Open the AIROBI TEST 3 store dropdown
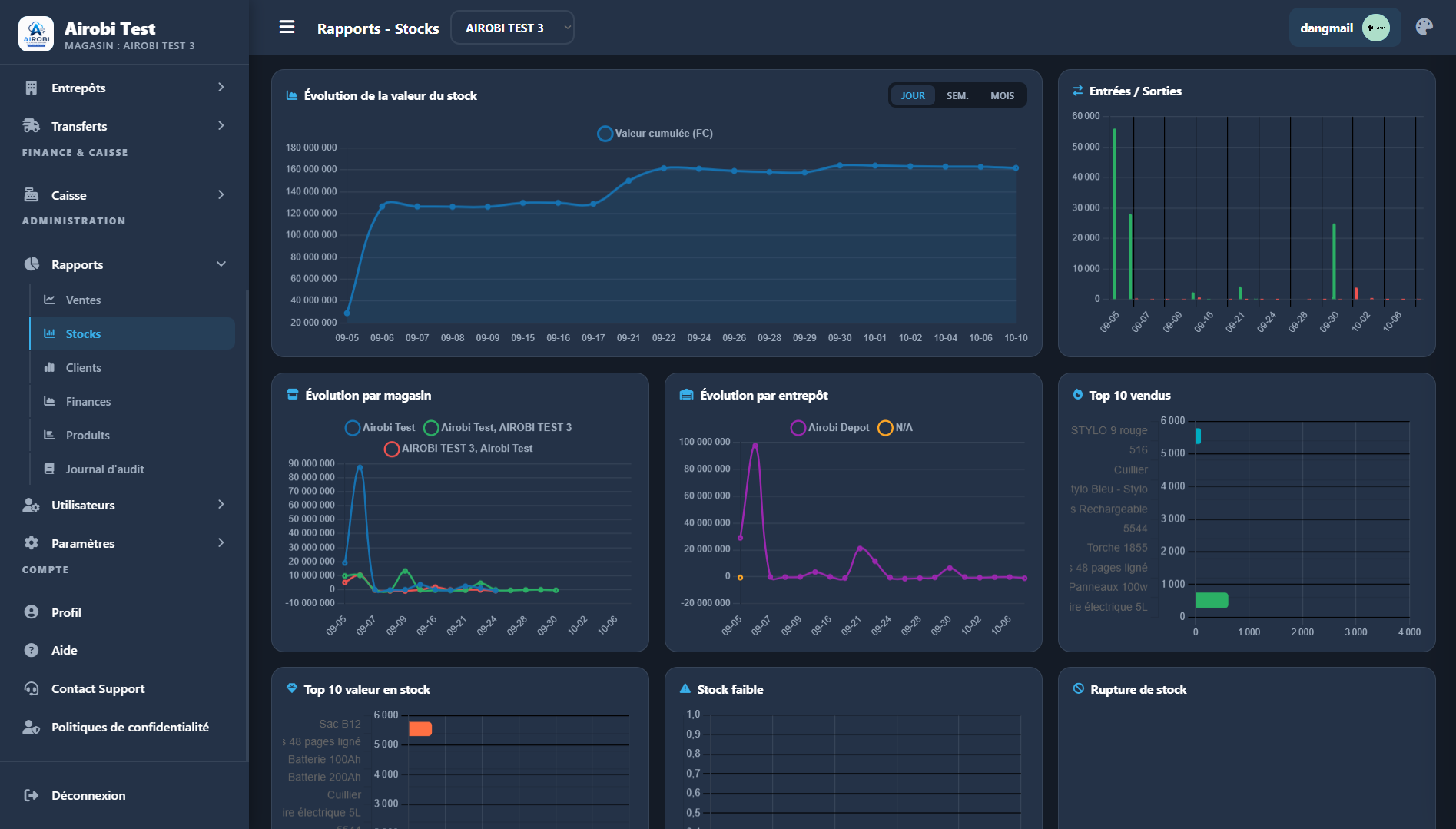This screenshot has height=829, width=1456. click(x=512, y=28)
